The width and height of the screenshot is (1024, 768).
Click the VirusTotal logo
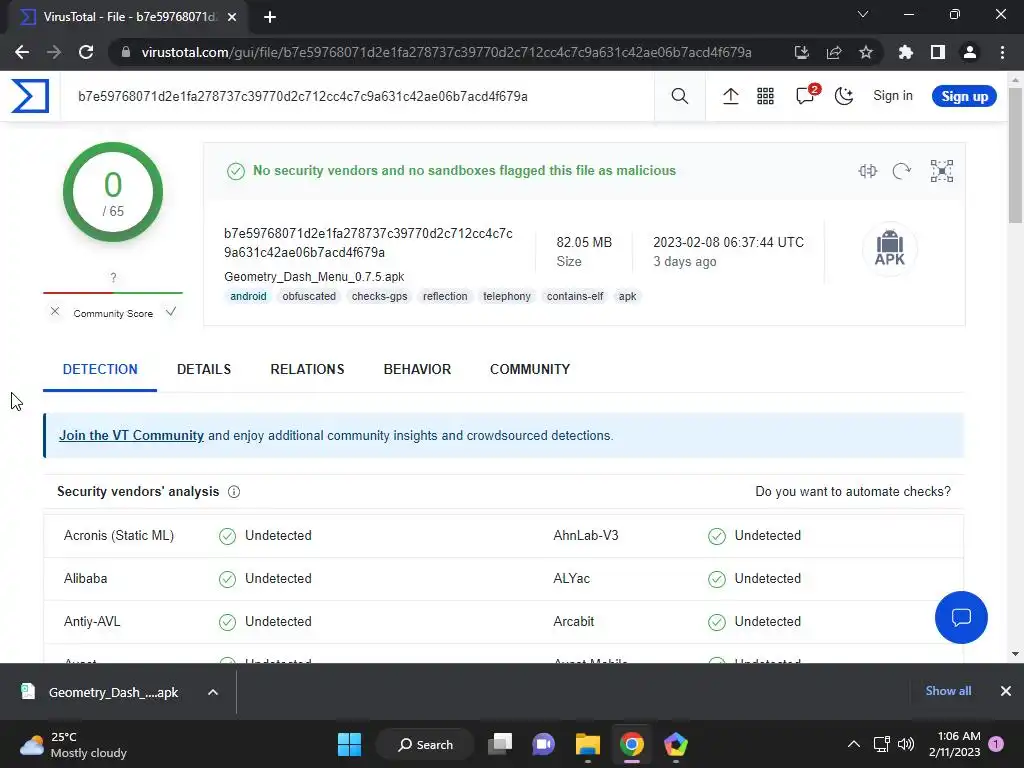[x=30, y=96]
